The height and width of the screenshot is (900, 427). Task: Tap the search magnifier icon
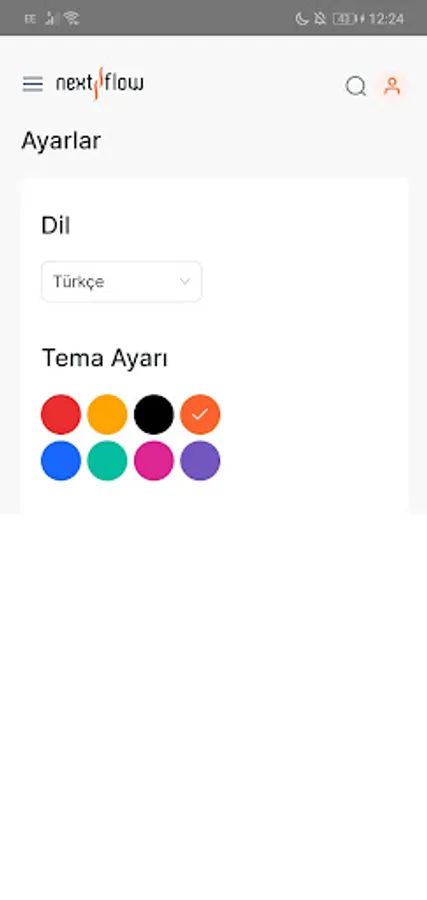(356, 87)
